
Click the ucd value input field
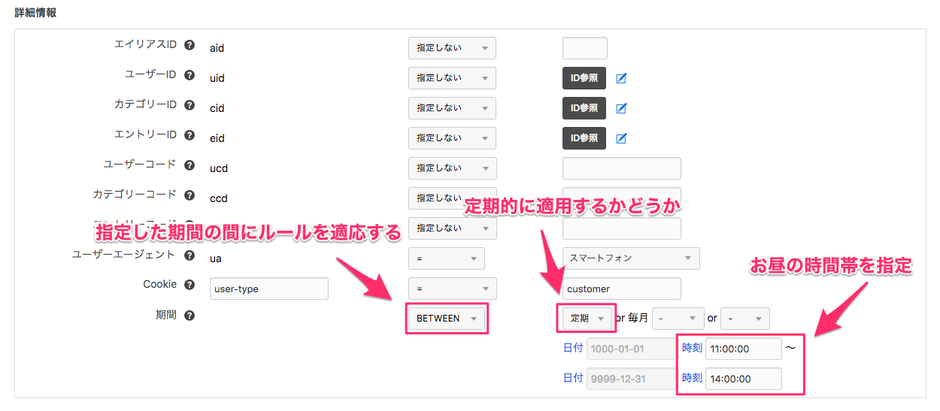pyautogui.click(x=622, y=168)
